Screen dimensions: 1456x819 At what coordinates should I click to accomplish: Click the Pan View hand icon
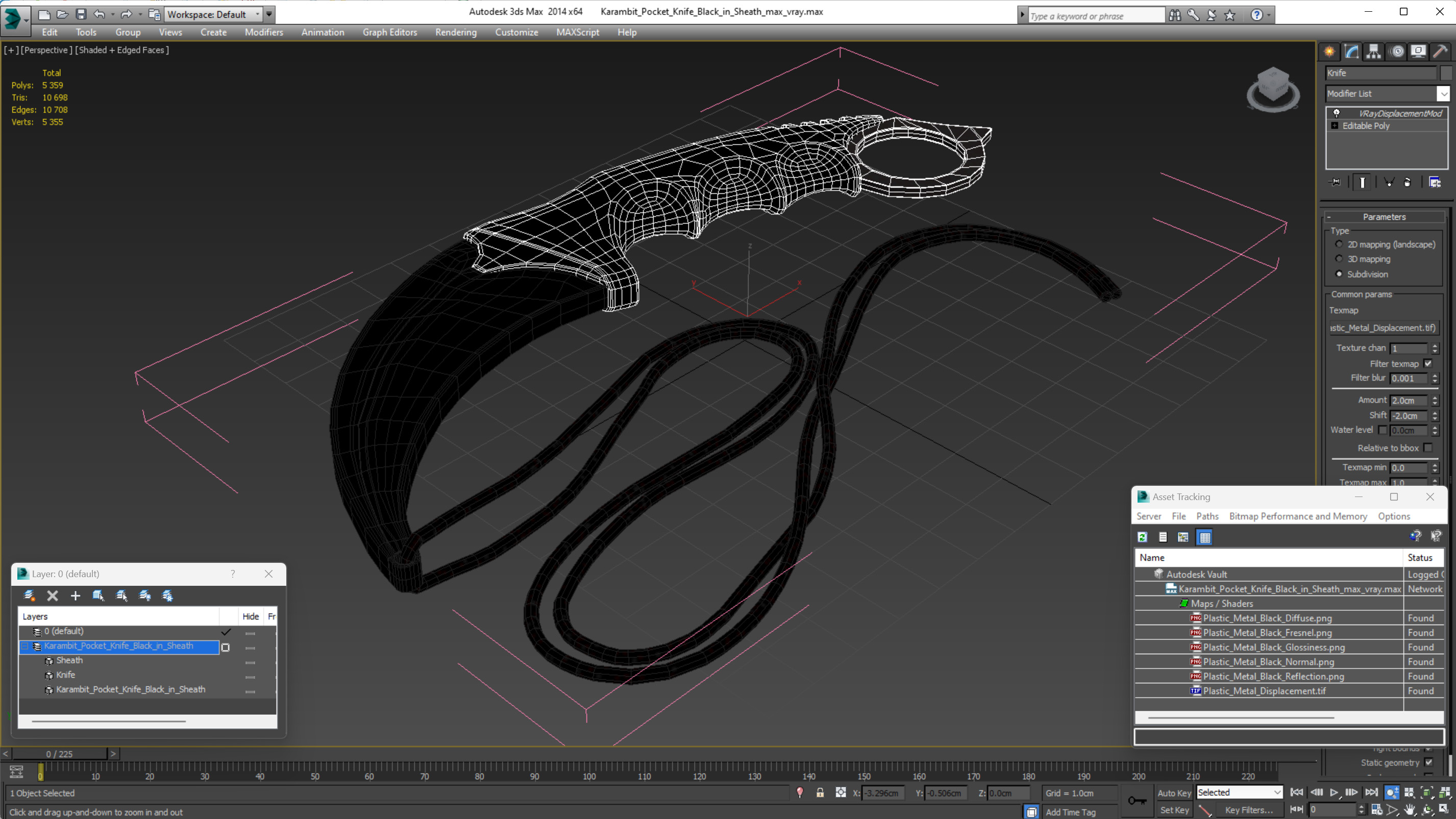point(1410,809)
